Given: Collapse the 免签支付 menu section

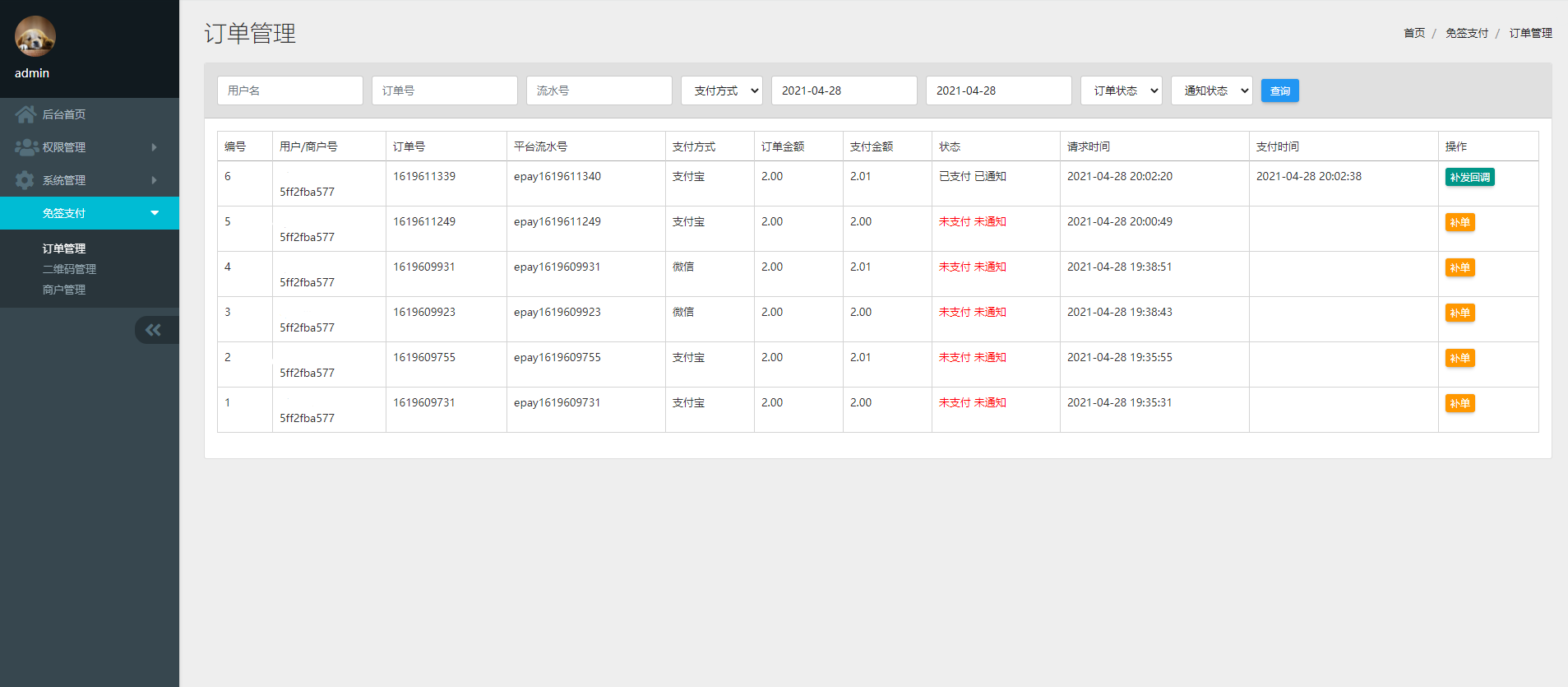Looking at the screenshot, I should (155, 213).
